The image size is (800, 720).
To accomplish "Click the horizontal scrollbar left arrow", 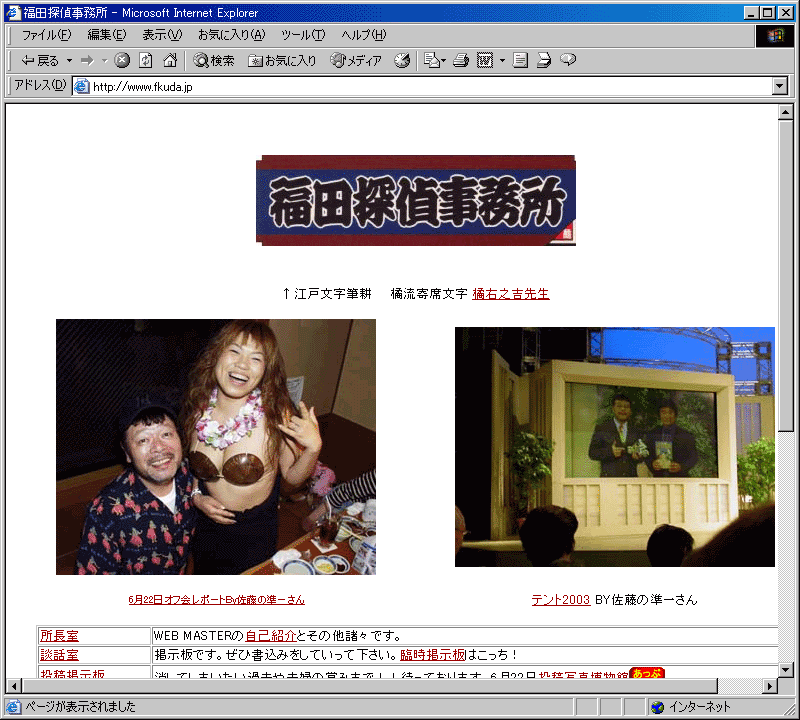I will [x=14, y=686].
